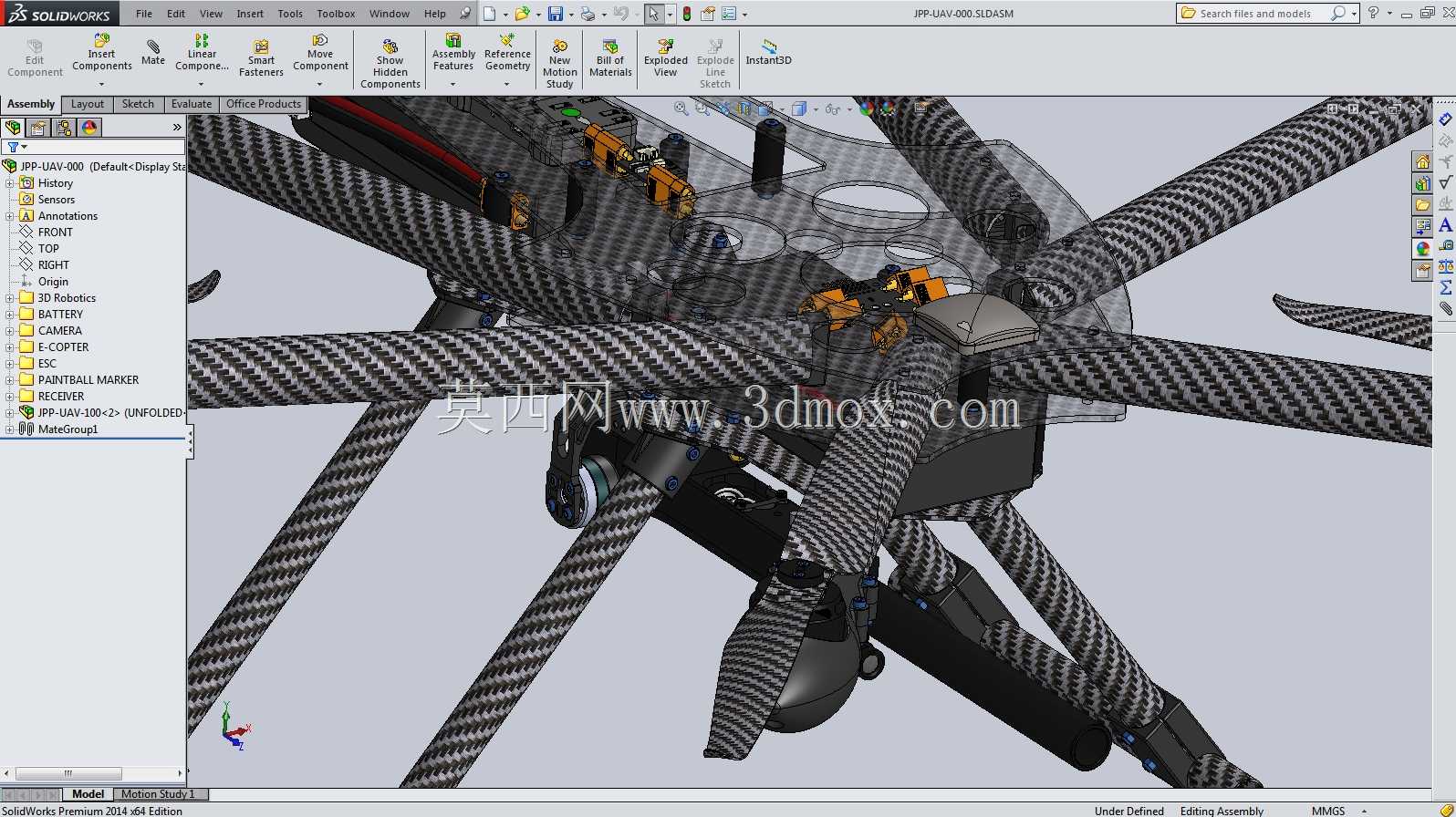
Task: Open SolidWorks Resources task pane tab
Action: (1422, 161)
